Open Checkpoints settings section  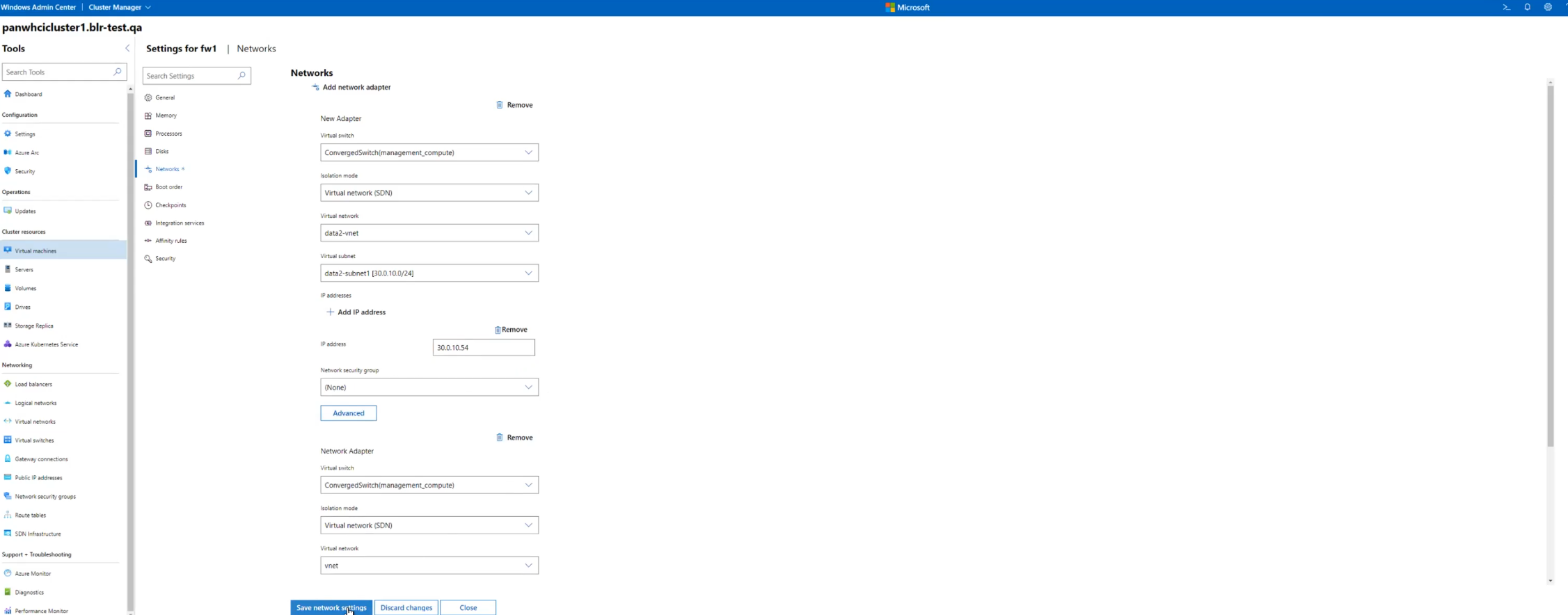tap(171, 205)
